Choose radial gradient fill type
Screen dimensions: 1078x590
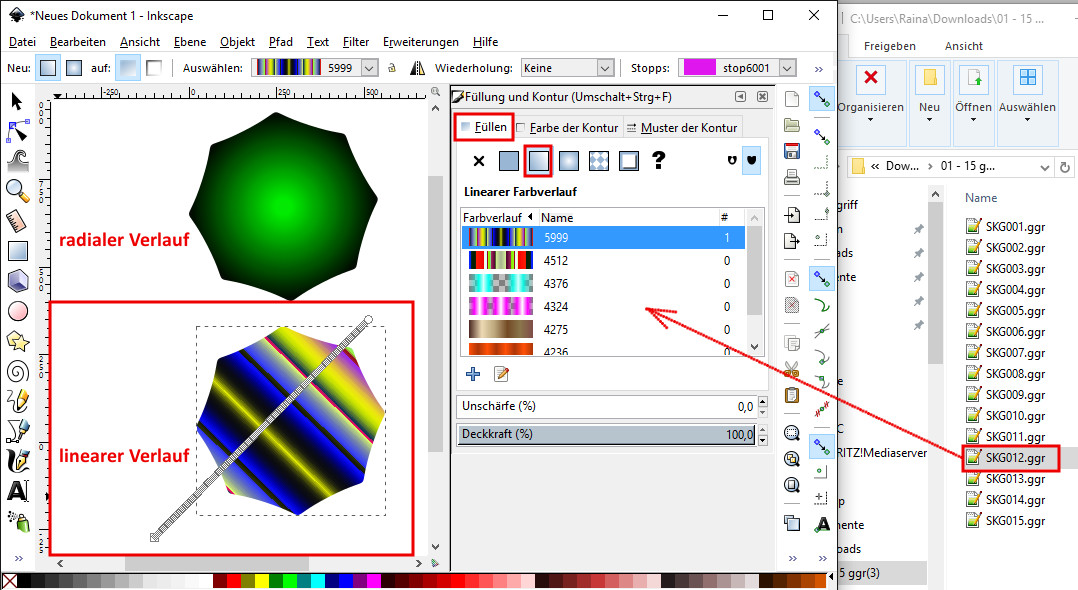pyautogui.click(x=569, y=161)
